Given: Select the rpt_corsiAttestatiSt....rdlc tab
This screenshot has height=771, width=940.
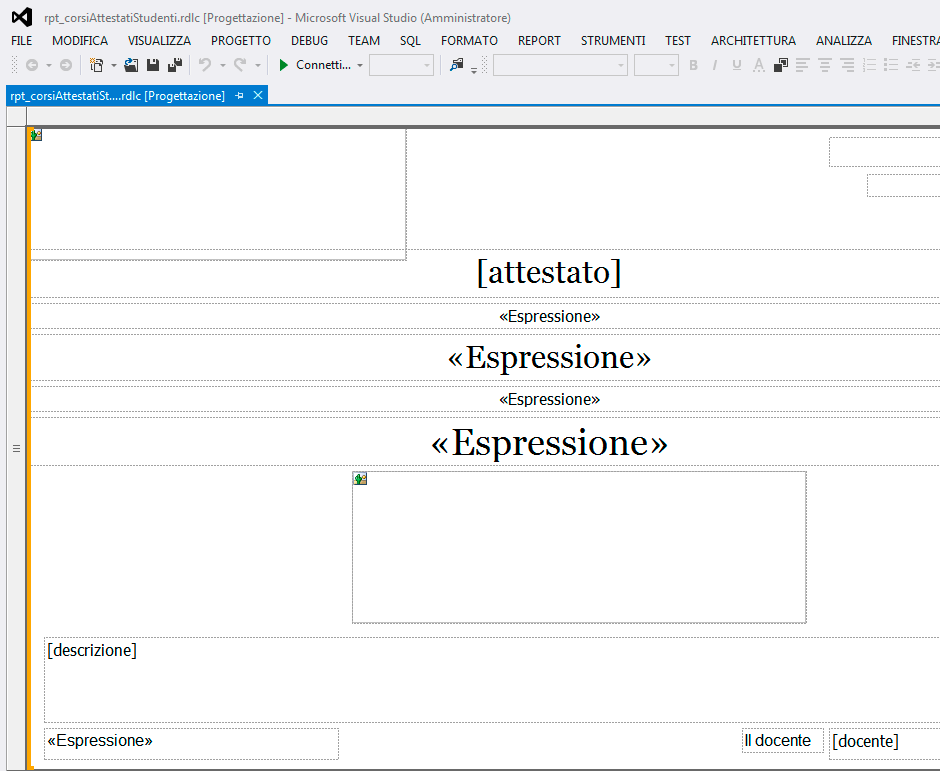Looking at the screenshot, I should point(118,96).
